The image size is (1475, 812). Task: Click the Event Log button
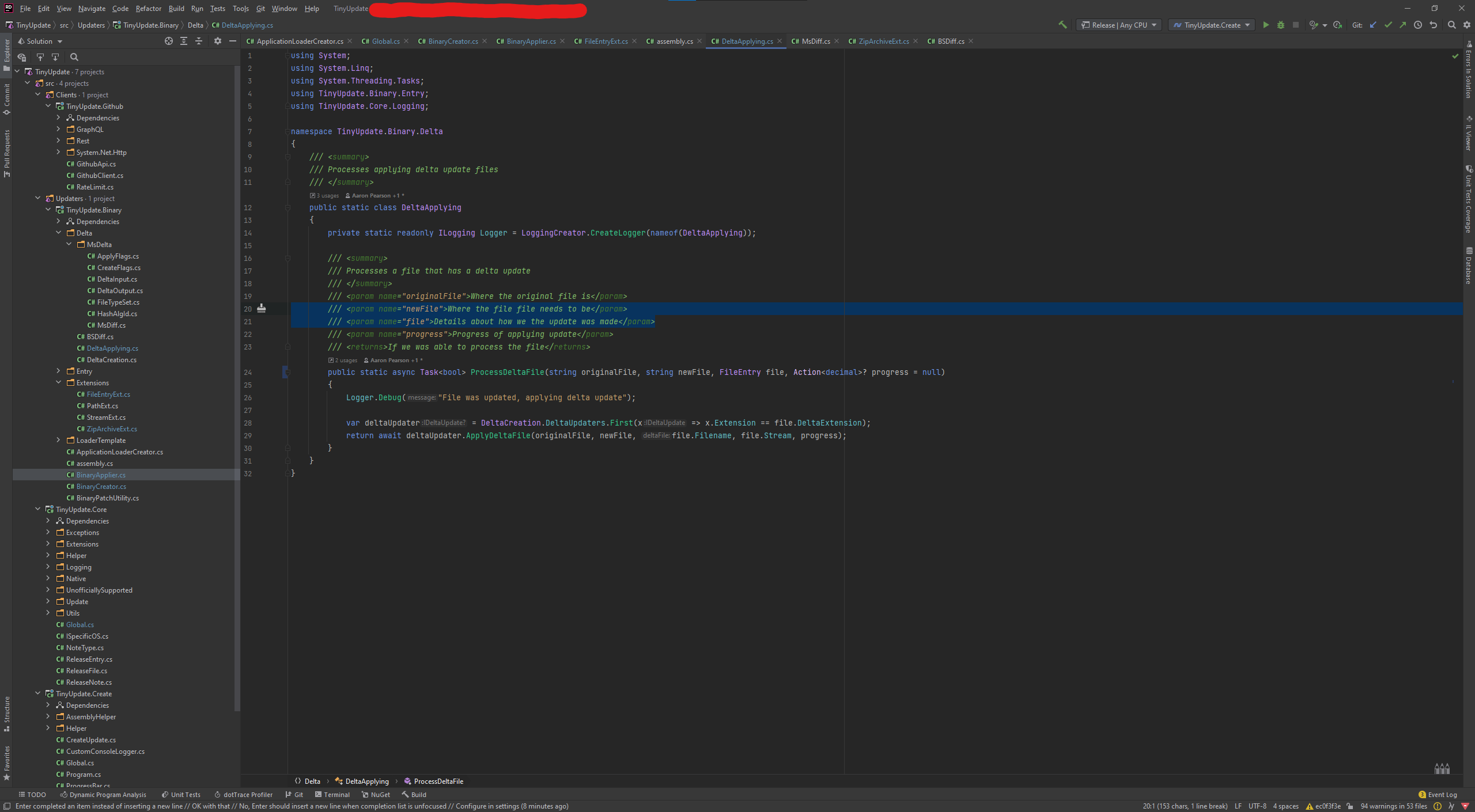coord(1438,794)
